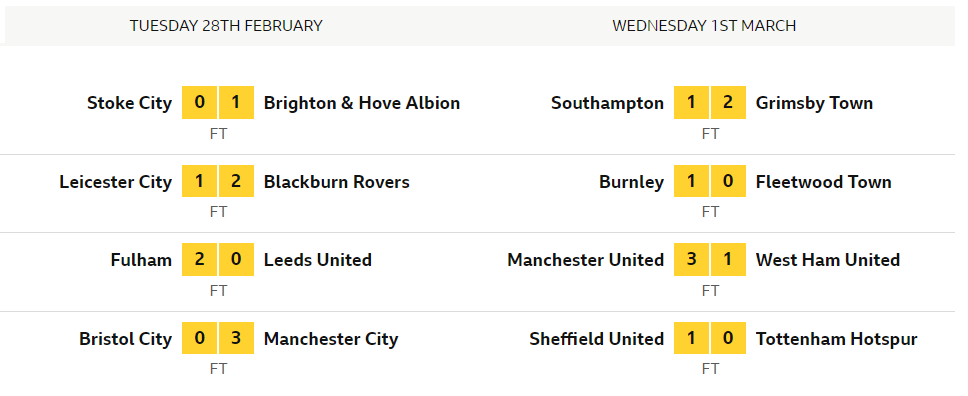
Task: Click the Fulham 2-0 score box
Action: point(218,259)
